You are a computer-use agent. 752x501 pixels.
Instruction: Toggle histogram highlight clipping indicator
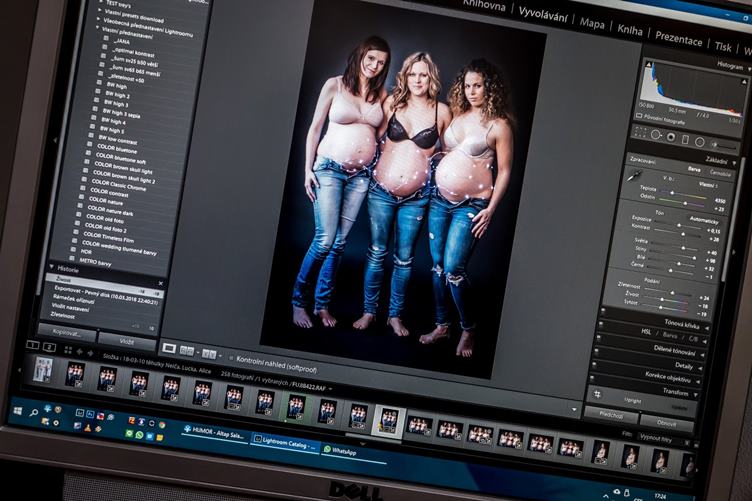[743, 82]
